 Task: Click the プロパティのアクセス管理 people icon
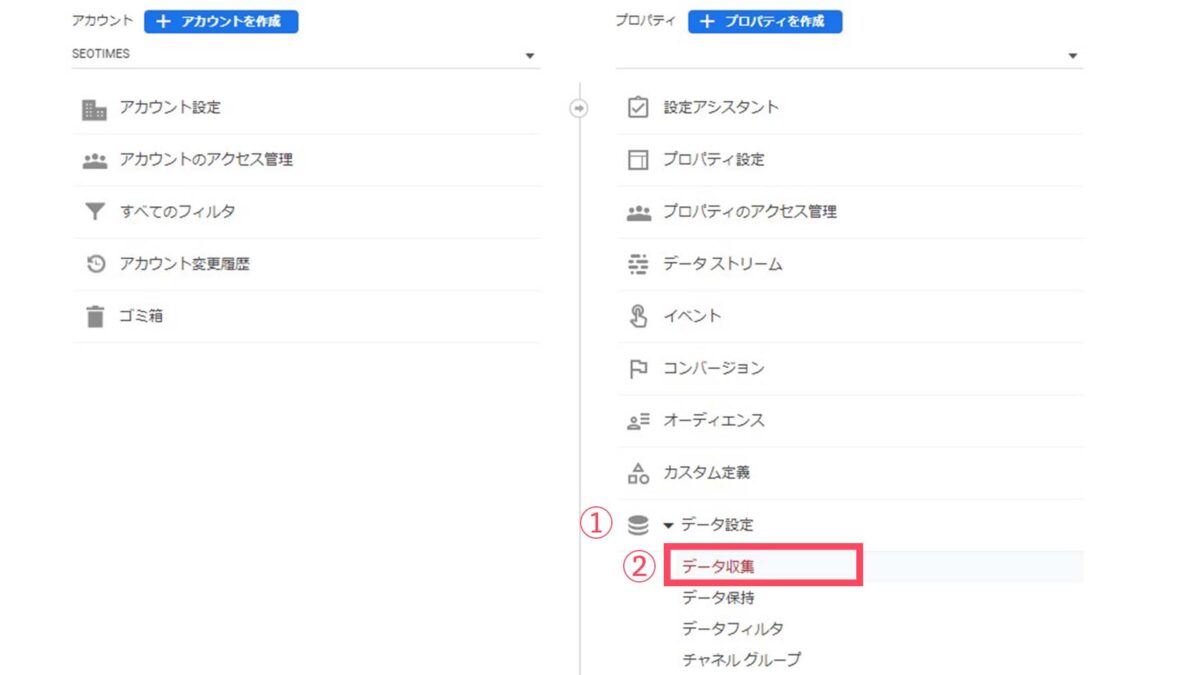pos(637,212)
